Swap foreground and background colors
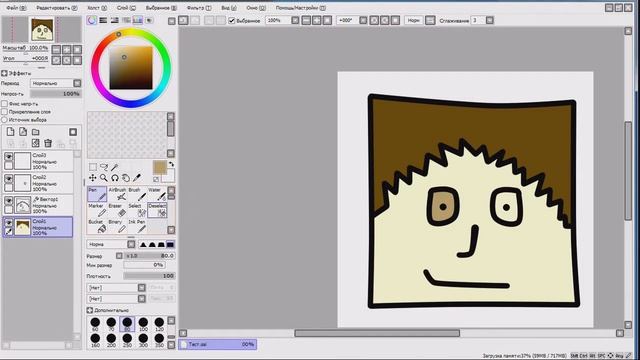The width and height of the screenshot is (640, 360). click(x=171, y=164)
